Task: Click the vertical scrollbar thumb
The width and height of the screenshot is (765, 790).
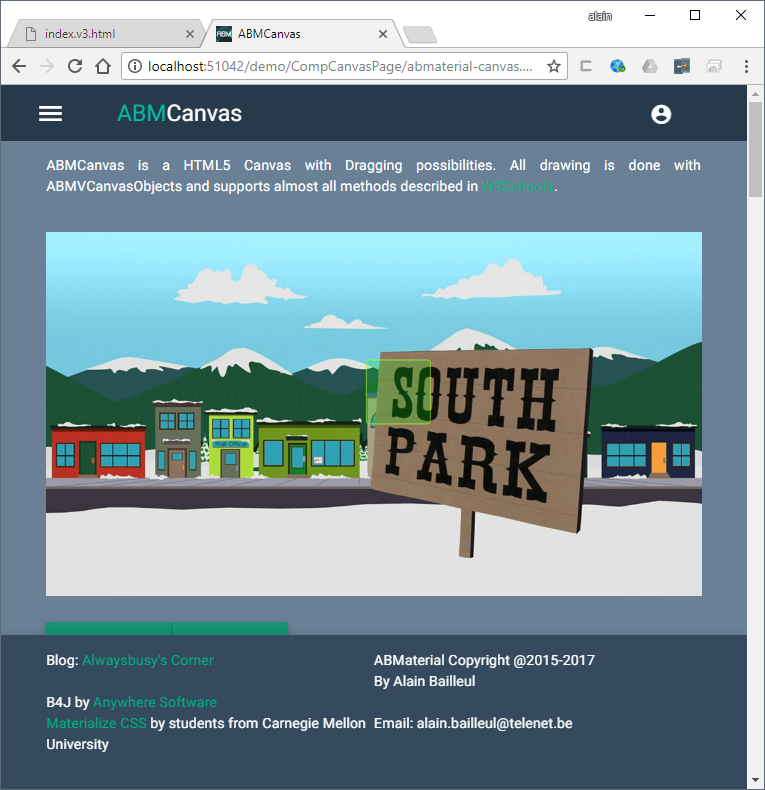Action: [755, 149]
